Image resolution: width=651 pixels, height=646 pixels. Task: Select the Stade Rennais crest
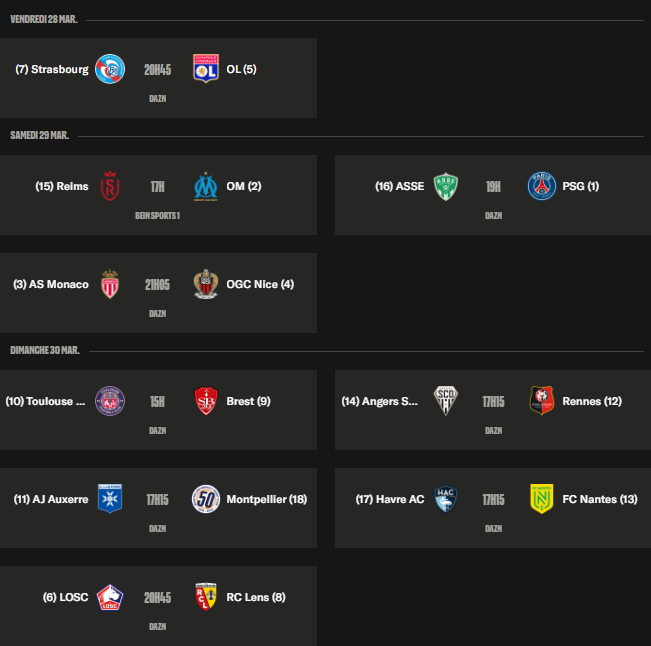point(541,401)
